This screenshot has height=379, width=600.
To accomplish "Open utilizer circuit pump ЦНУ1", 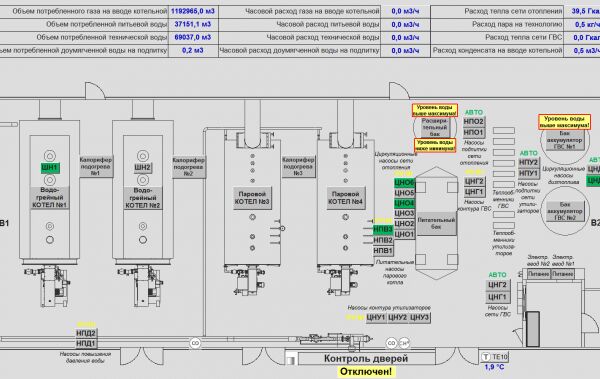I will coord(376,318).
